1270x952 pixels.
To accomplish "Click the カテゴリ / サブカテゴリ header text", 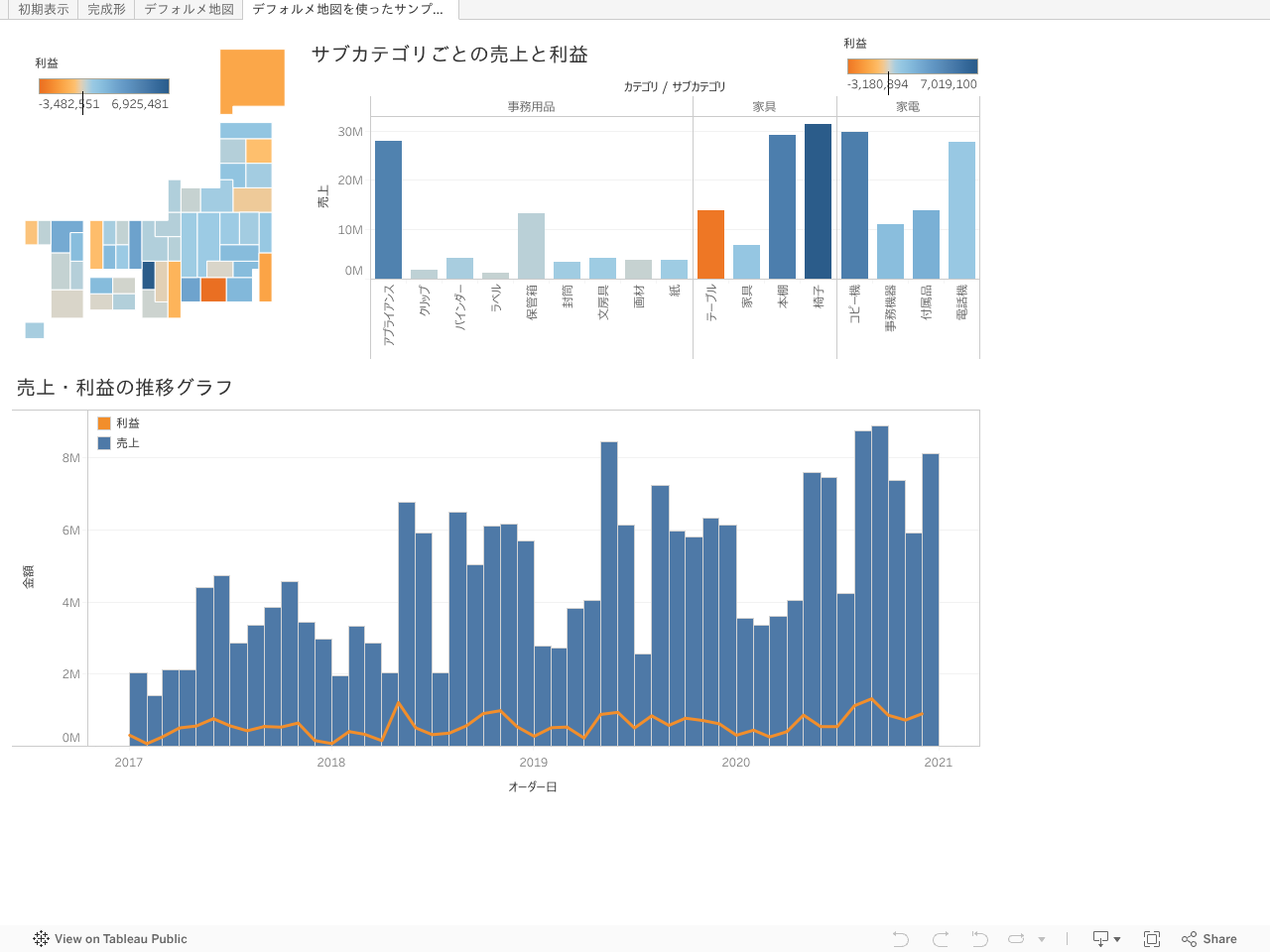I will [x=675, y=87].
